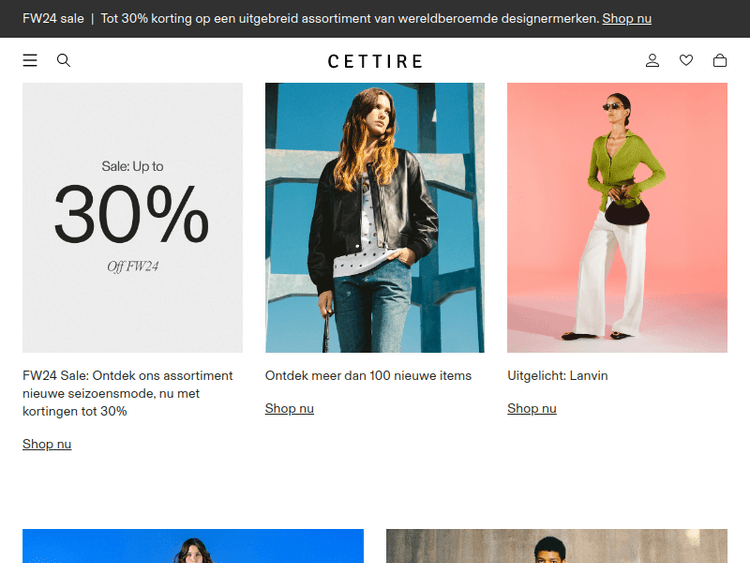Screen dimensions: 750x563
Task: Click the CETTIRE logo
Action: pos(375,61)
